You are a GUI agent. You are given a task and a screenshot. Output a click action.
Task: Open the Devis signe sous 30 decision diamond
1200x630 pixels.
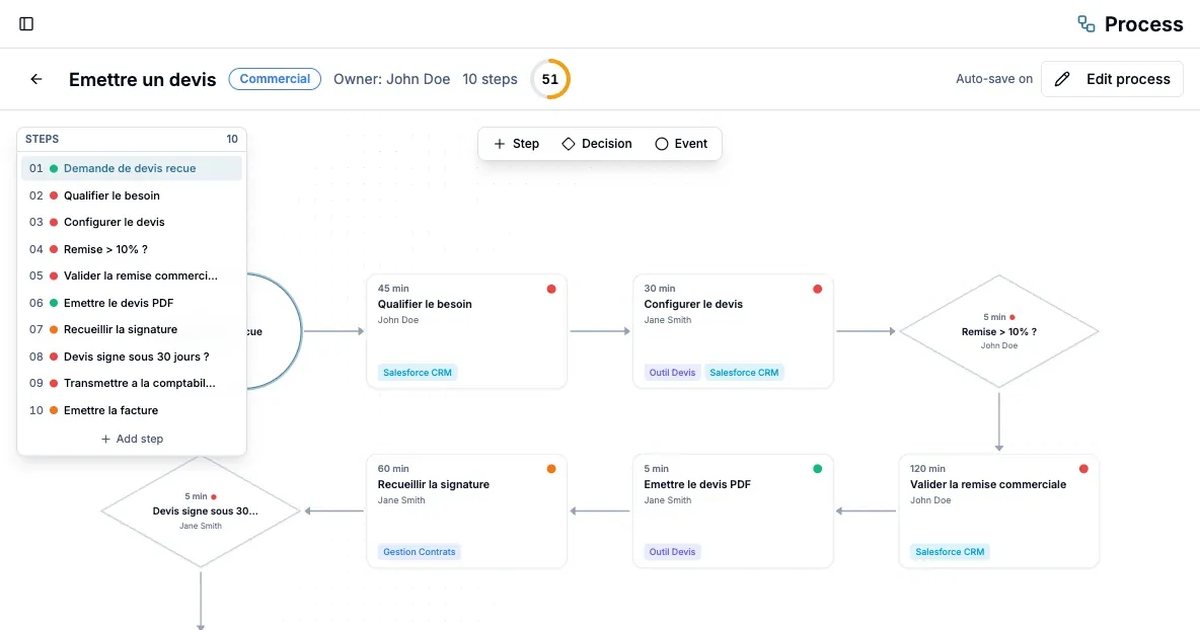click(x=201, y=511)
